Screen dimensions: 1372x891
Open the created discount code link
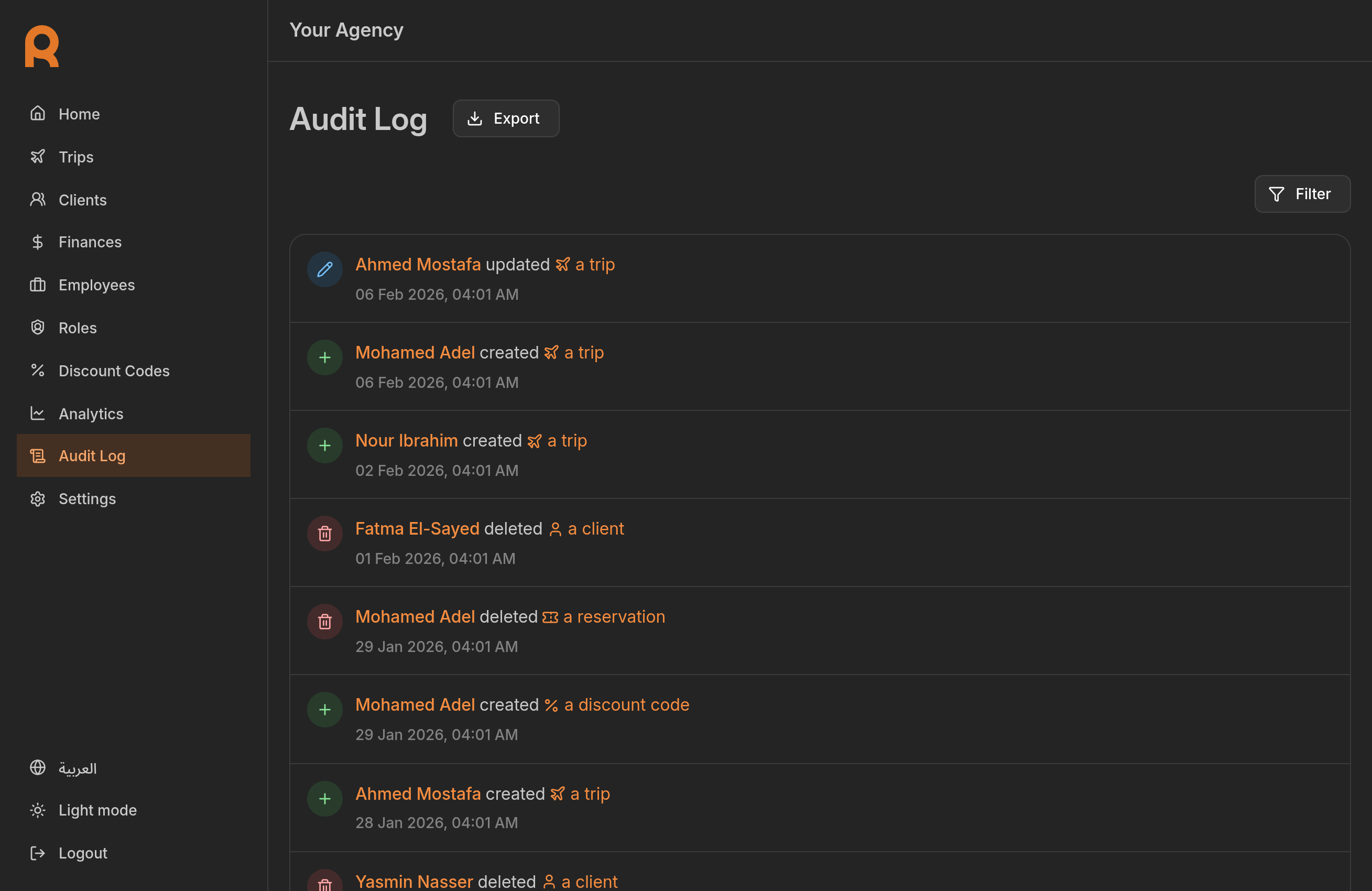pos(626,705)
